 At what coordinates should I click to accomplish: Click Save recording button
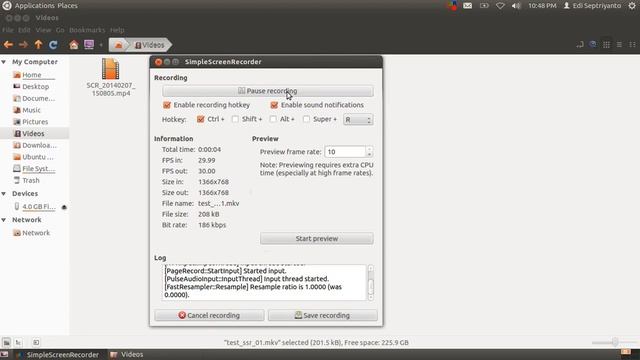pos(322,315)
